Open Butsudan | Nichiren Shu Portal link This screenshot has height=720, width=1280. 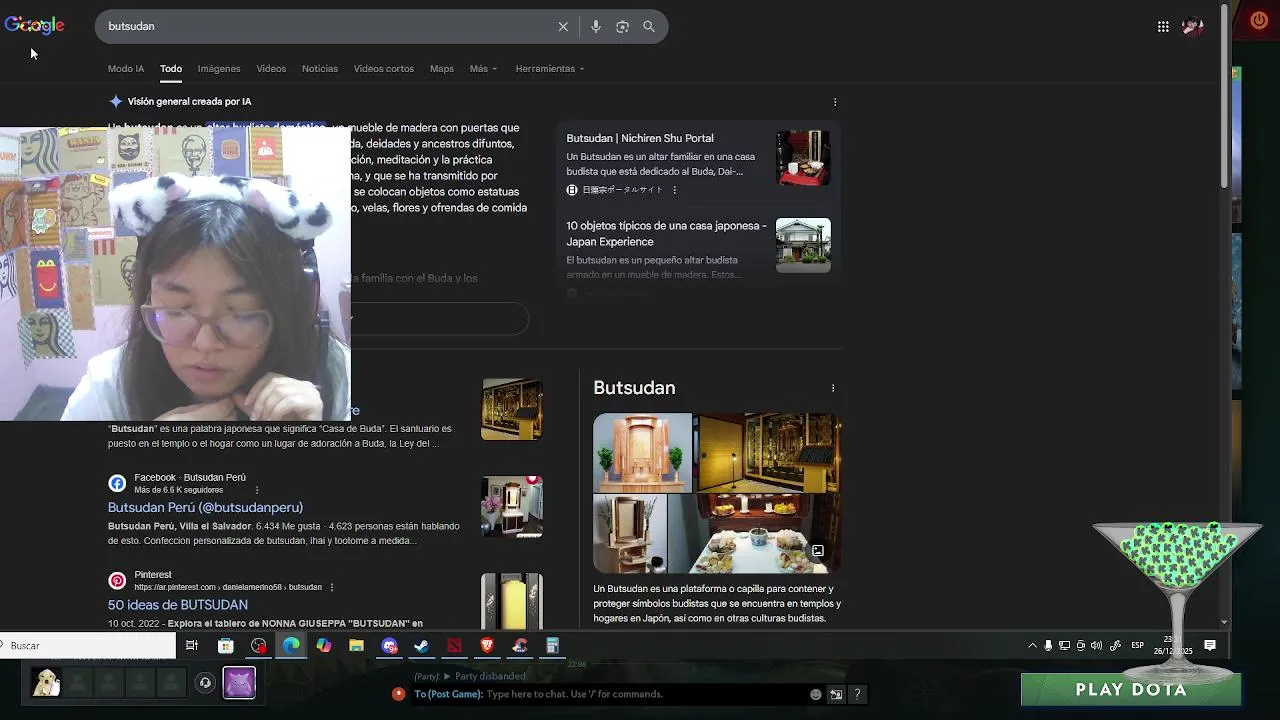tap(640, 138)
